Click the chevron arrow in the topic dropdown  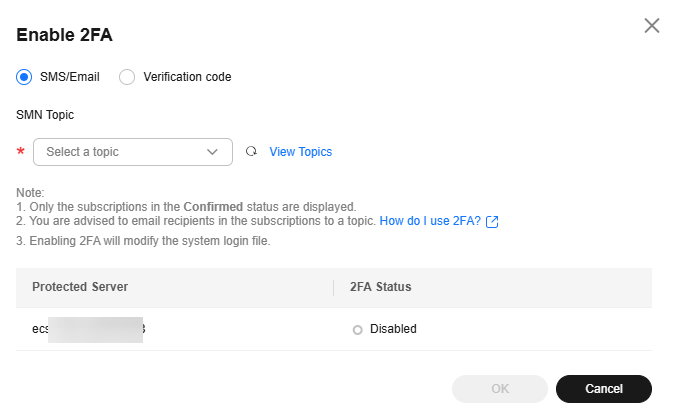pyautogui.click(x=212, y=152)
